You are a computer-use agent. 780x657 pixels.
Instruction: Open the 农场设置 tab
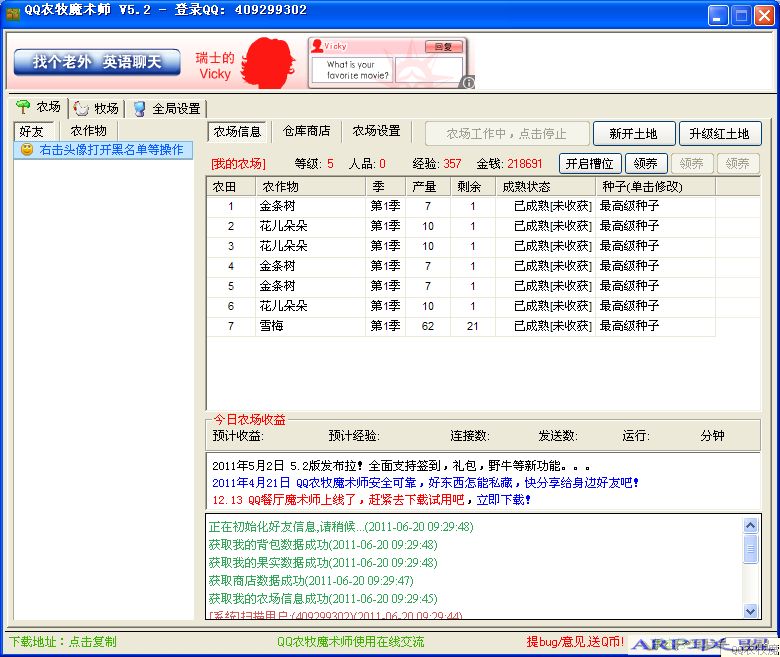point(377,131)
